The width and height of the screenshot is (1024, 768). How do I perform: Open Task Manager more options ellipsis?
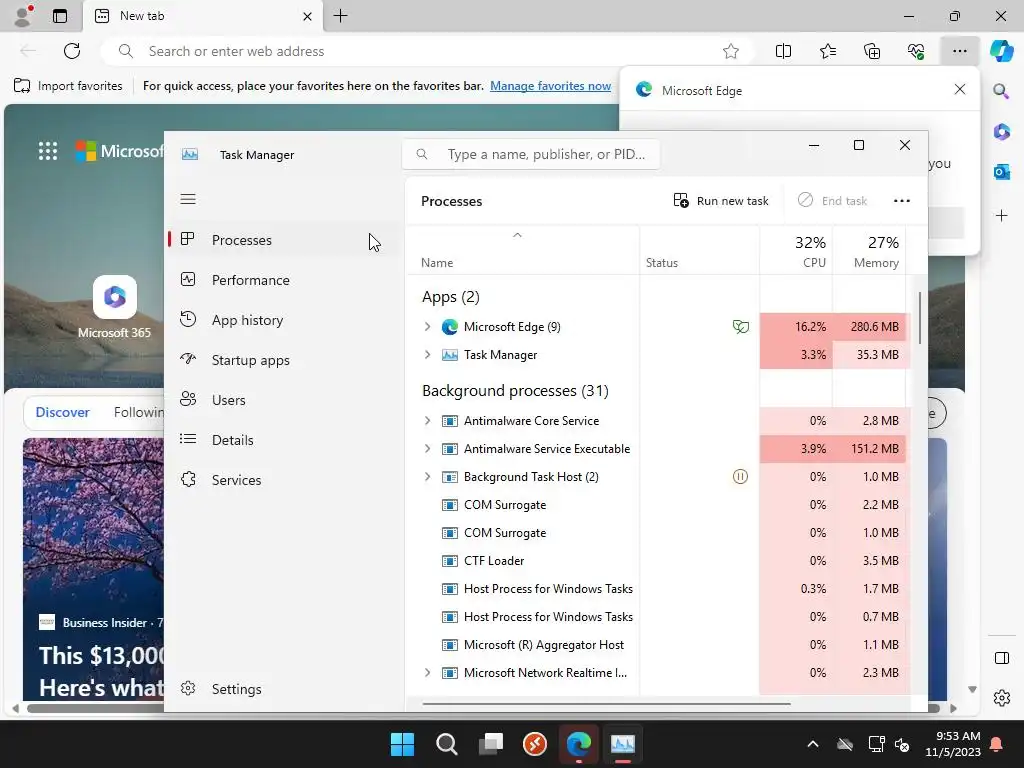pyautogui.click(x=902, y=200)
